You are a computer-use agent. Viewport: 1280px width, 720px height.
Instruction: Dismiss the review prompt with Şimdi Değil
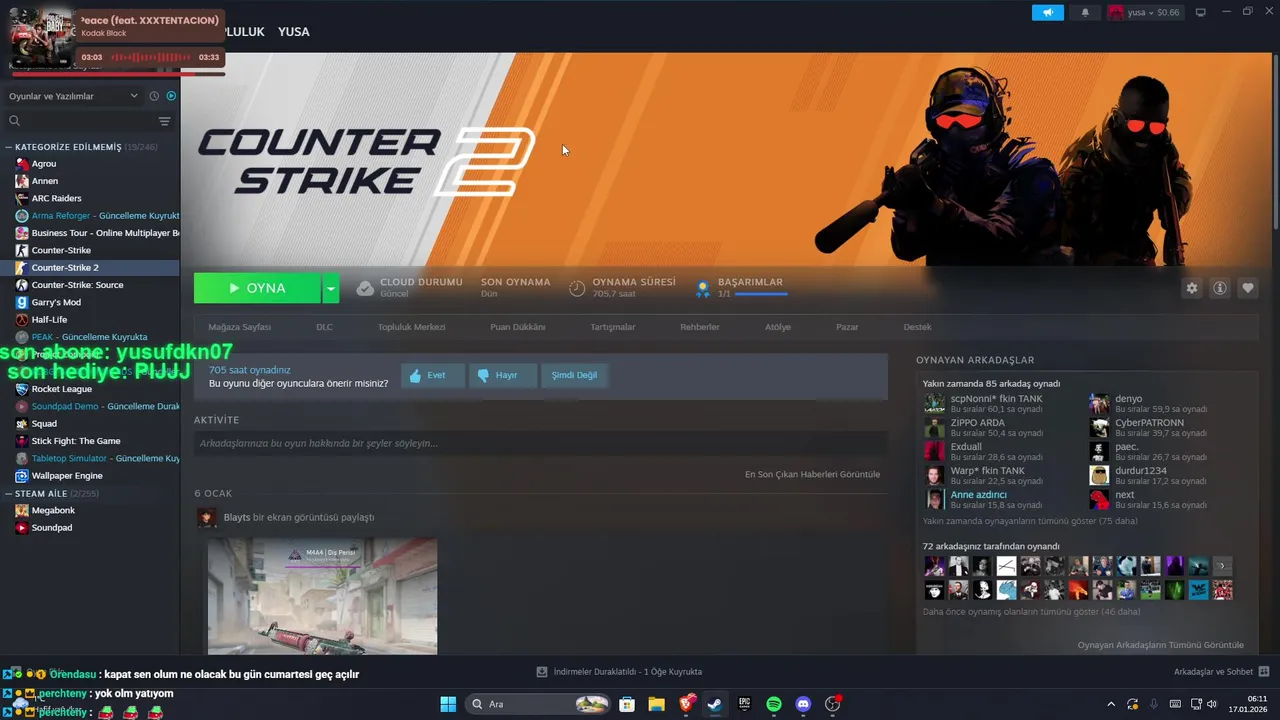[574, 375]
